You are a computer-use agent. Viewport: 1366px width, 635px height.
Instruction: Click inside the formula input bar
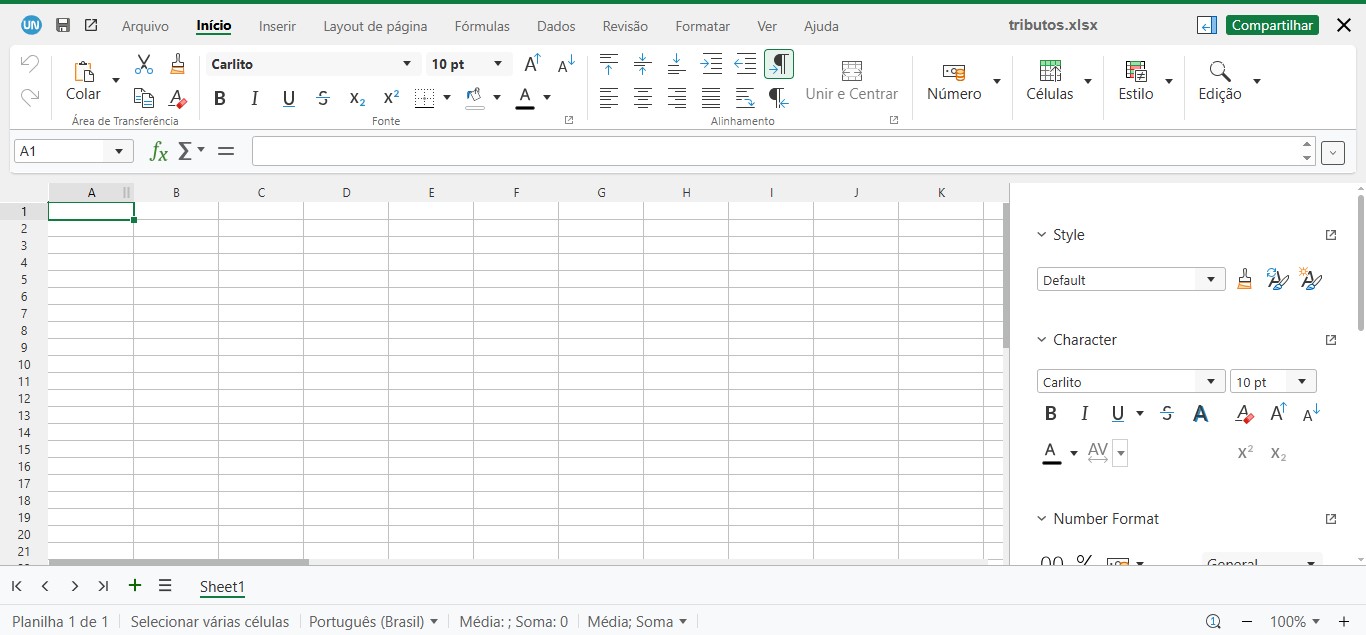pos(700,151)
